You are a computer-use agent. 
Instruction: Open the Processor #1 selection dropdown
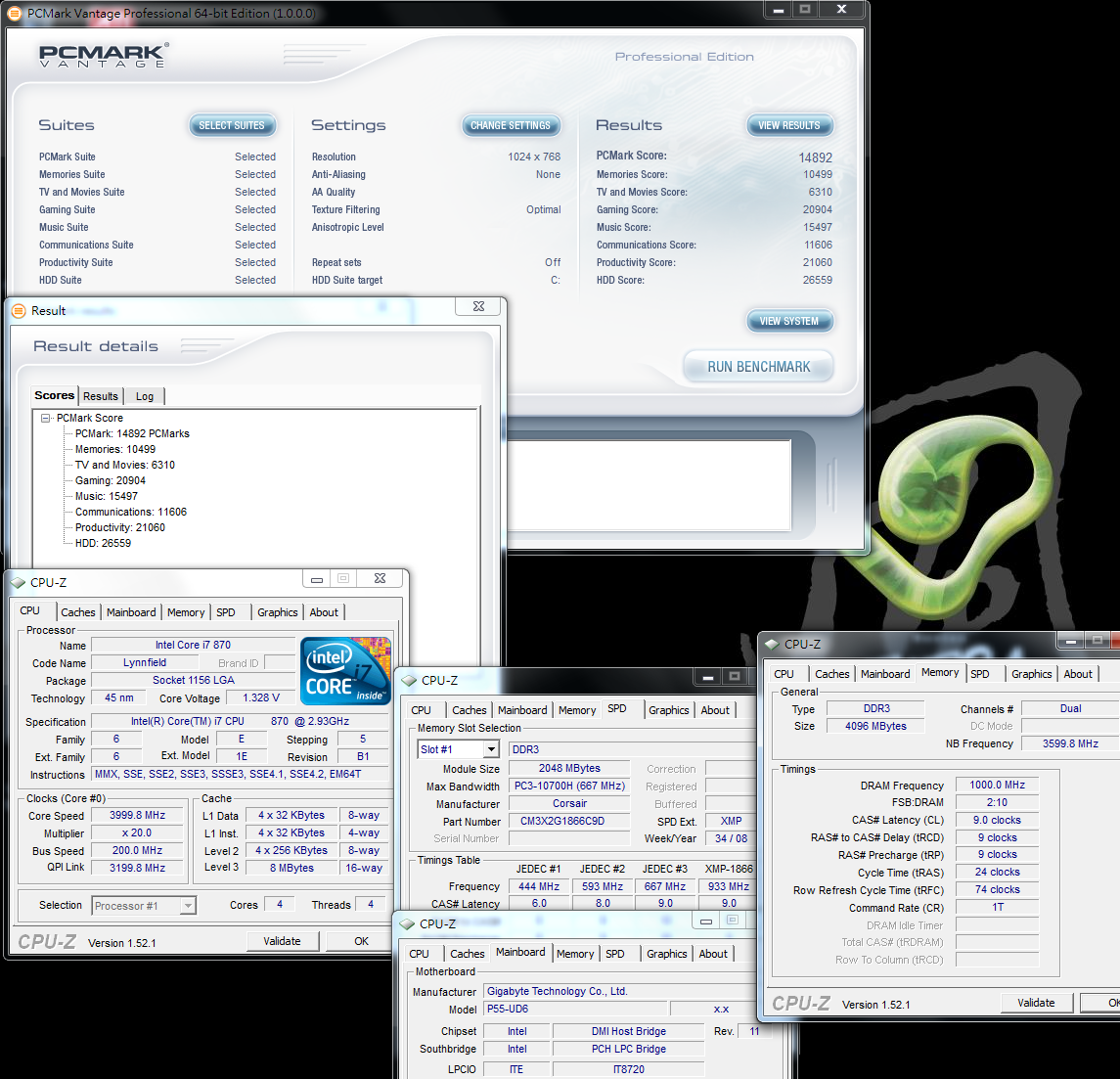coord(188,906)
